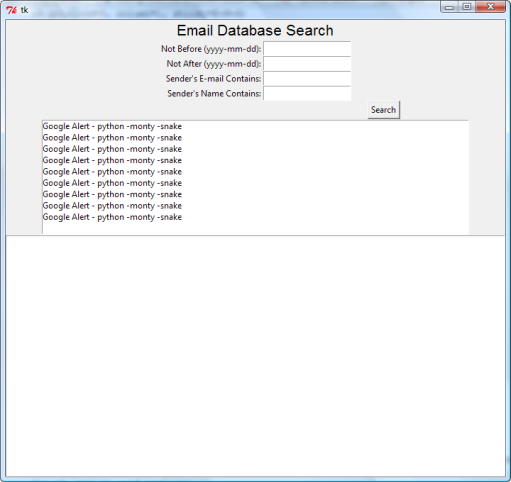Click the 'Sender's E-mail Contains:' label
The image size is (511, 482).
pos(213,79)
